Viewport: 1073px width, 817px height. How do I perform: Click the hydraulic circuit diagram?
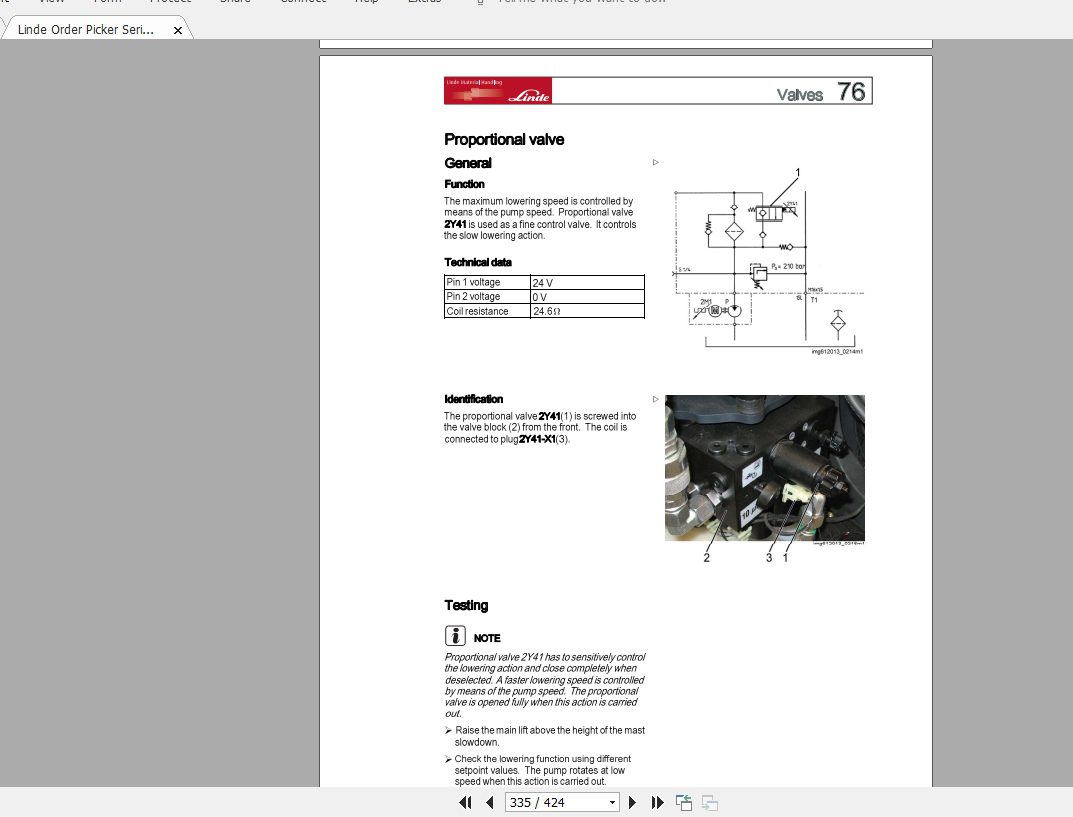coord(768,261)
